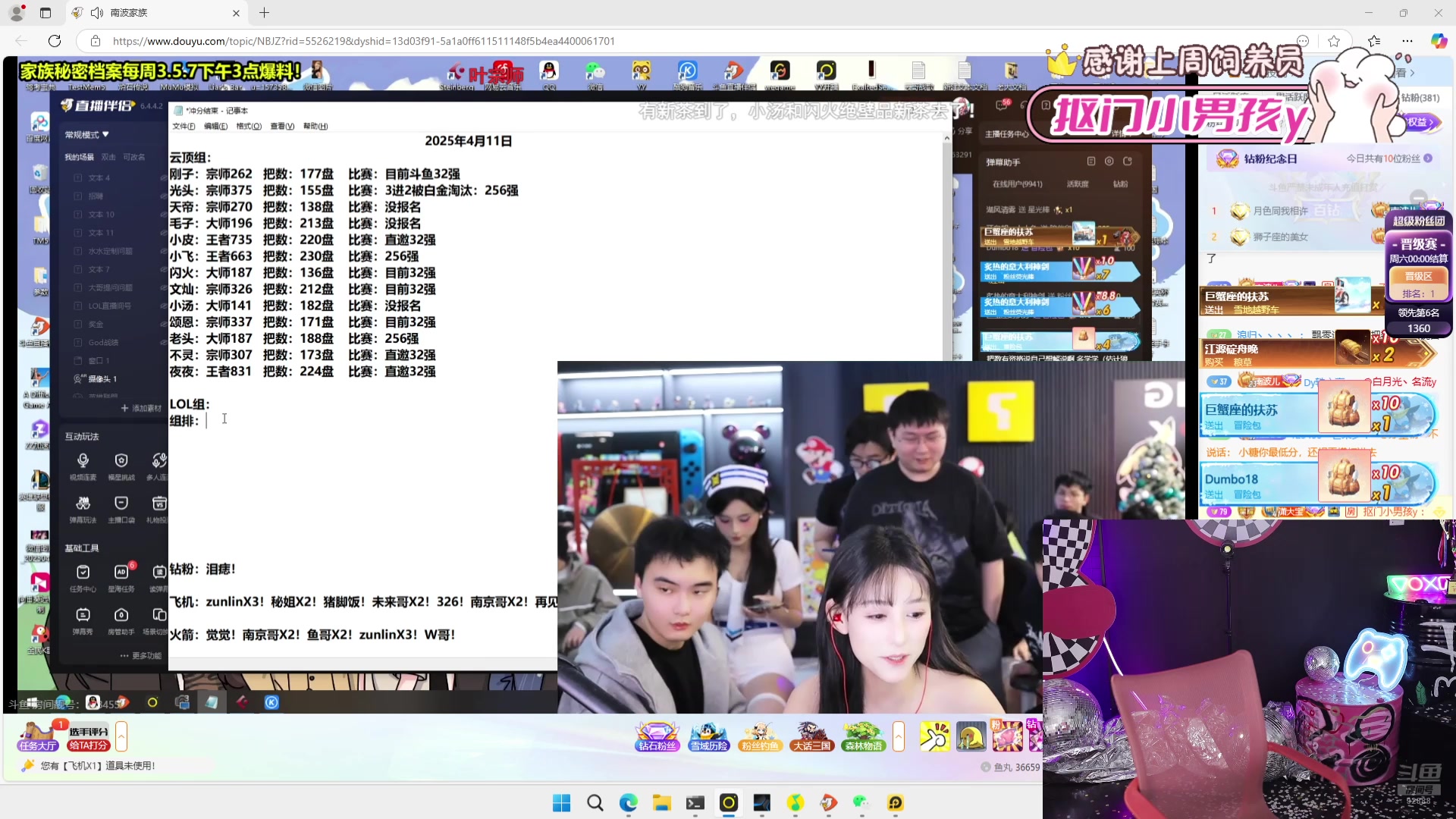Open 房管助手 icon under 基础工具
The width and height of the screenshot is (1456, 819).
[x=121, y=620]
